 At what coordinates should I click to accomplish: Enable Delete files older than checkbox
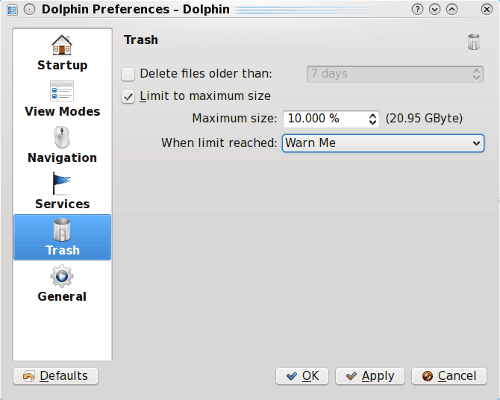128,74
